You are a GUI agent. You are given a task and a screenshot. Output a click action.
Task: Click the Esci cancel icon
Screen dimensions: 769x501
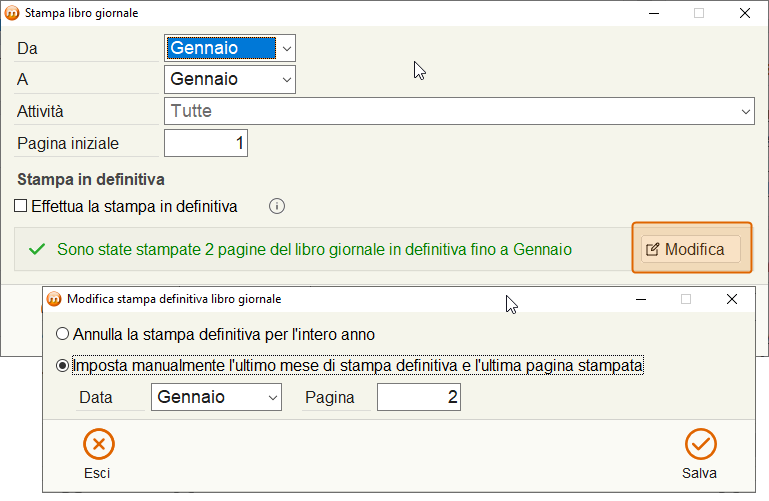(x=99, y=444)
